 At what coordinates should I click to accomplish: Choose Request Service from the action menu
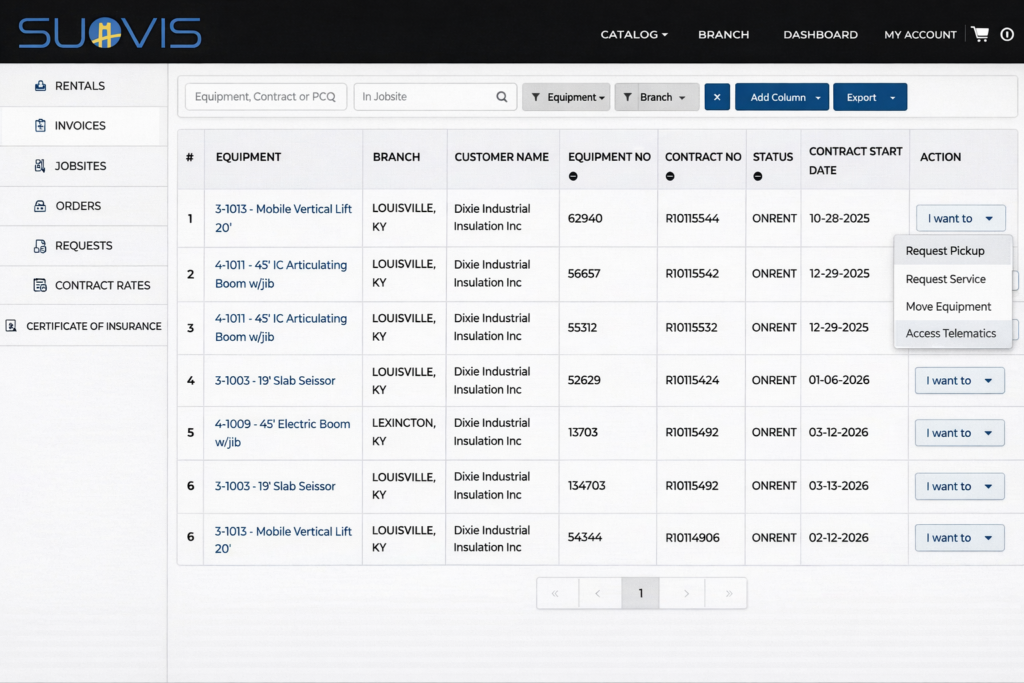click(x=944, y=279)
